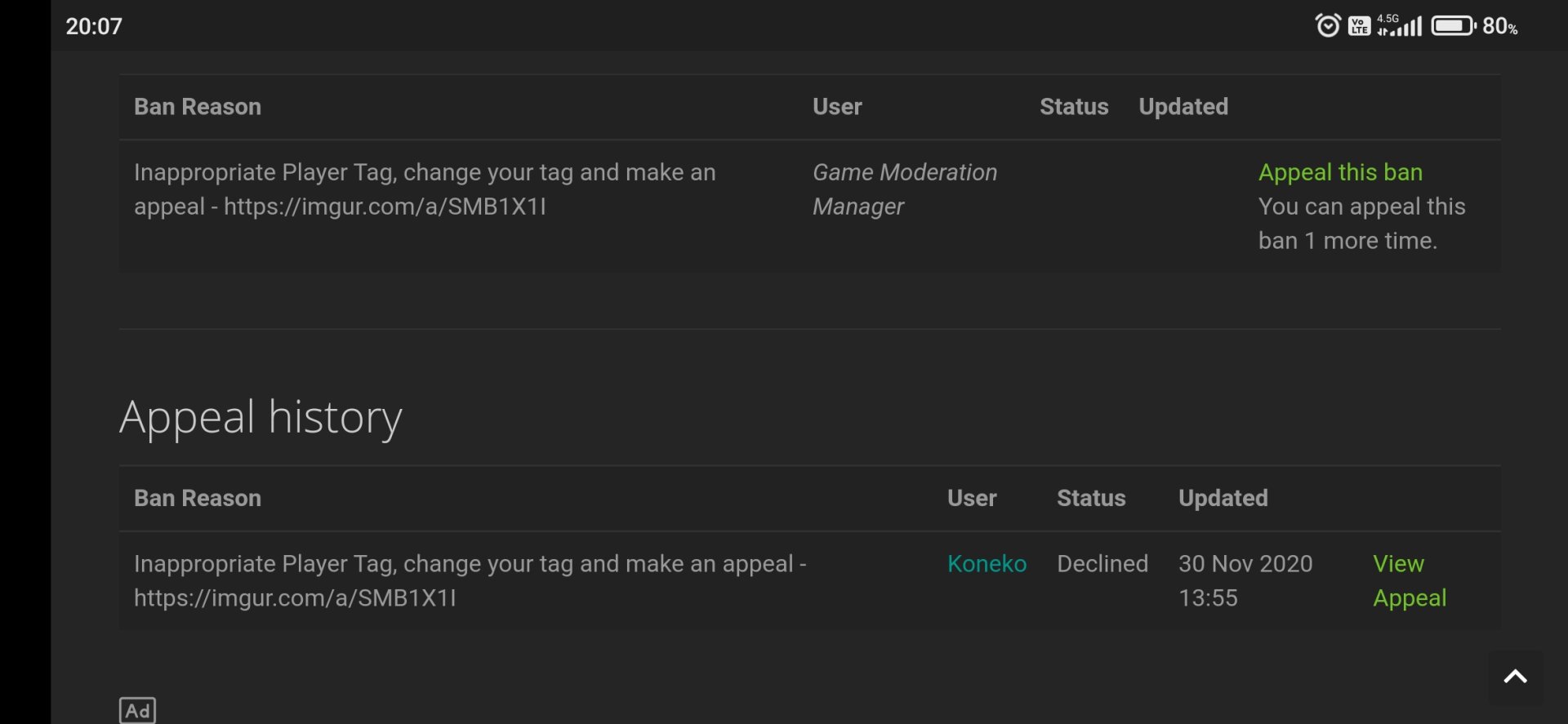Click the Ad label badge
Viewport: 1568px width, 724px height.
[137, 710]
